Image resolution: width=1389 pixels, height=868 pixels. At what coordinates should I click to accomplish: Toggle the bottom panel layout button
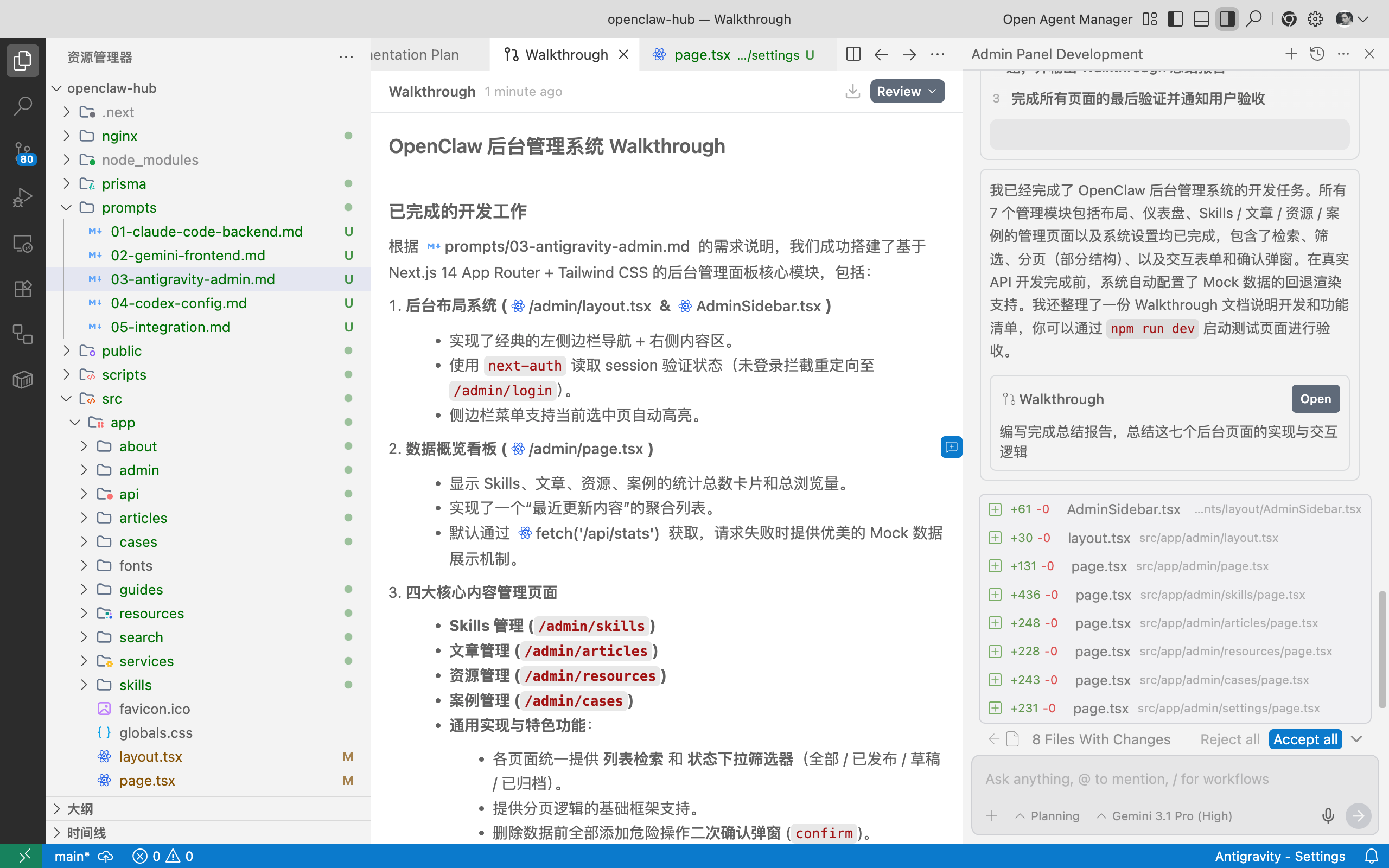pyautogui.click(x=1201, y=19)
